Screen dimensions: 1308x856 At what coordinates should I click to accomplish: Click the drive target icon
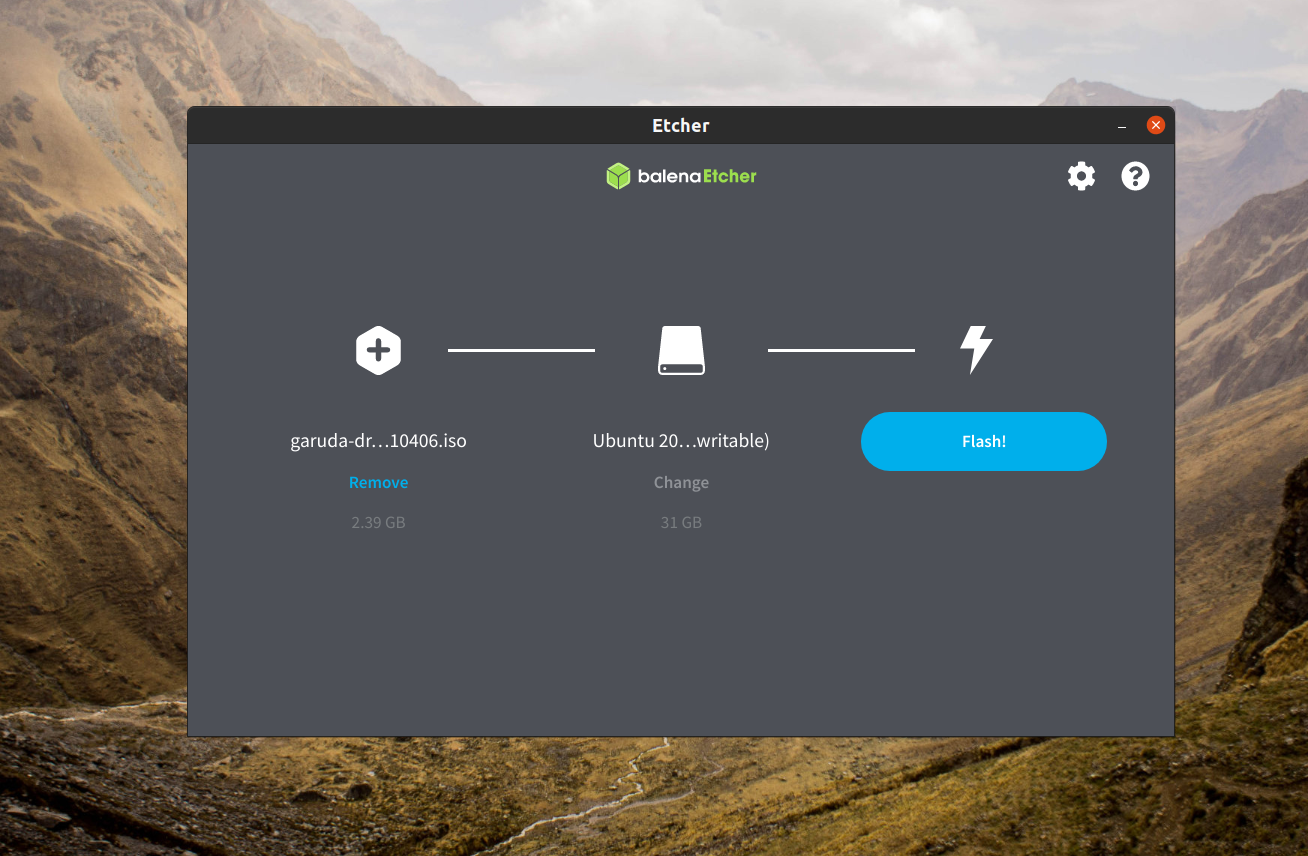tap(681, 350)
